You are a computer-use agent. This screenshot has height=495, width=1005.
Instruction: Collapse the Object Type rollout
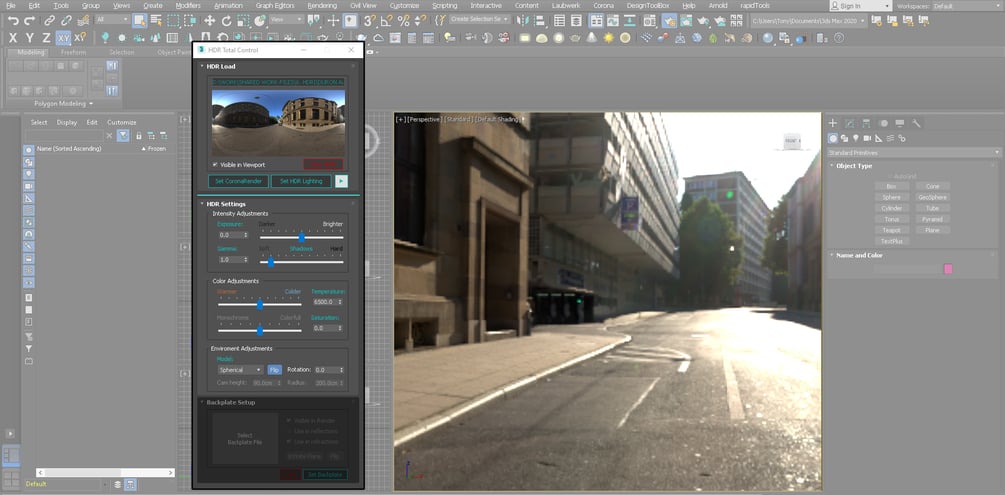853,166
